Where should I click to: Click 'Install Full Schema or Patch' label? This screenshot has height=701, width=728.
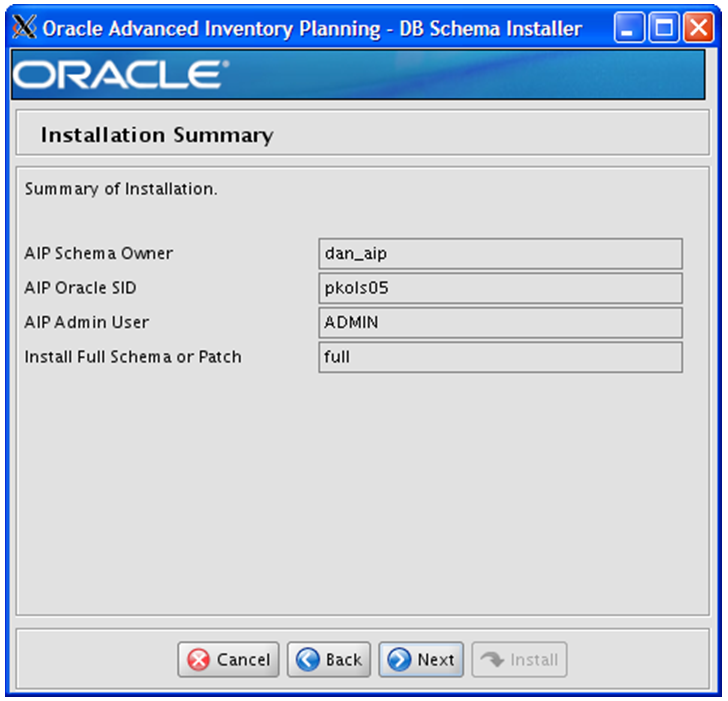click(133, 357)
